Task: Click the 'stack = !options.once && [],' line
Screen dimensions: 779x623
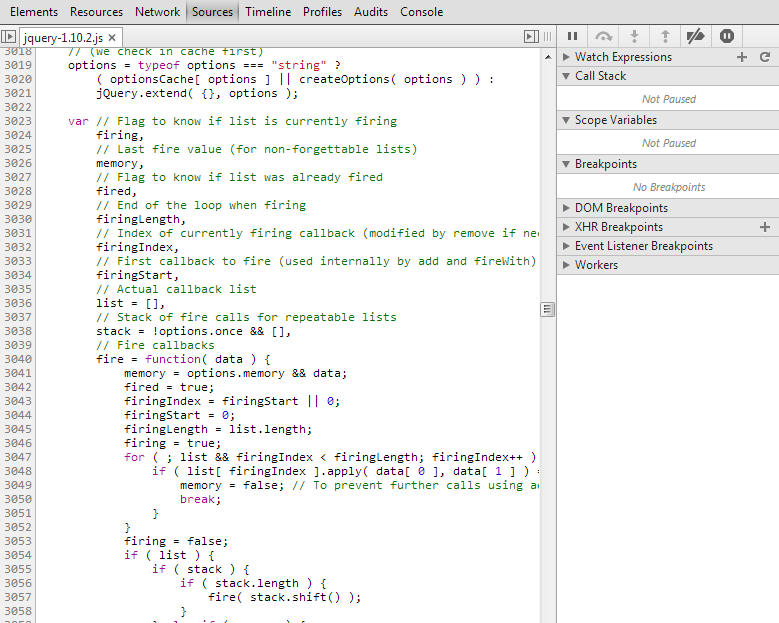Action: 193,331
